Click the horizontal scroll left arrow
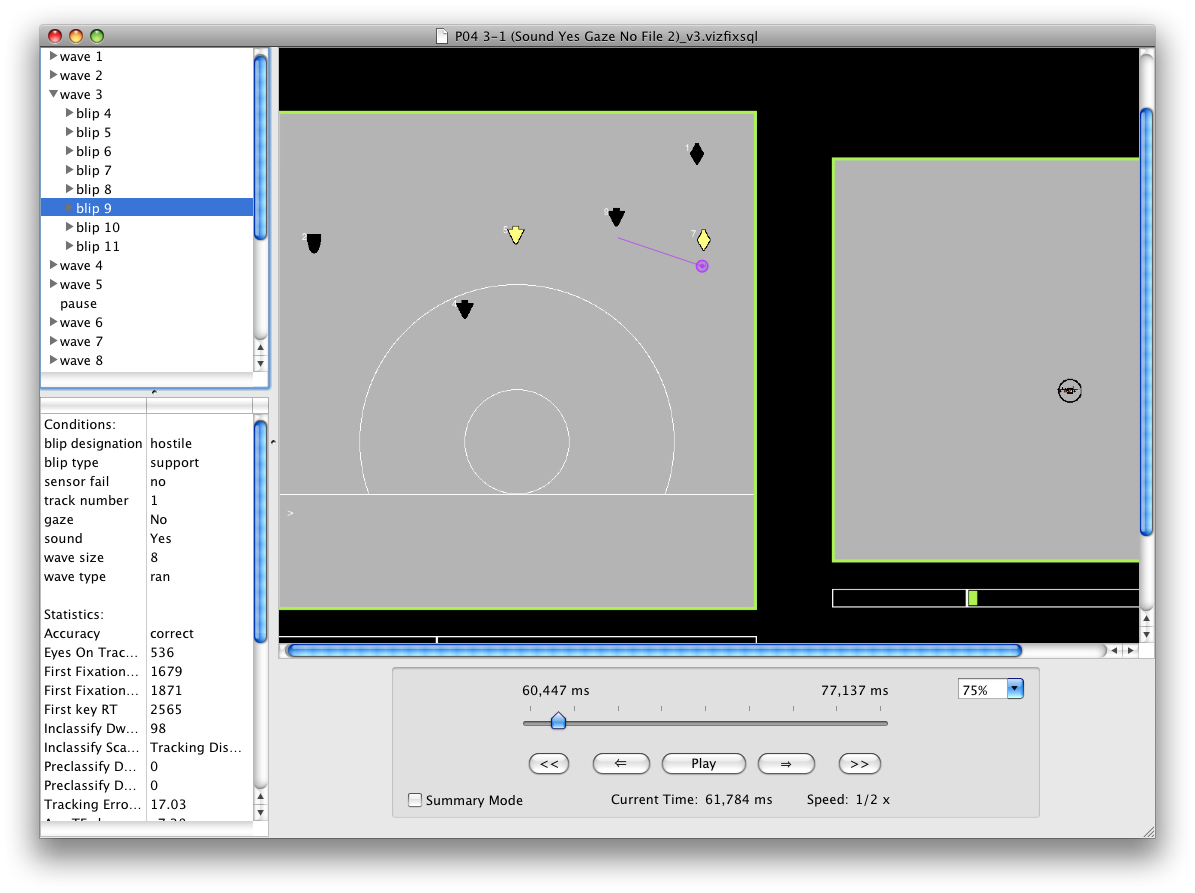Viewport: 1195px width, 893px height. pos(1114,651)
